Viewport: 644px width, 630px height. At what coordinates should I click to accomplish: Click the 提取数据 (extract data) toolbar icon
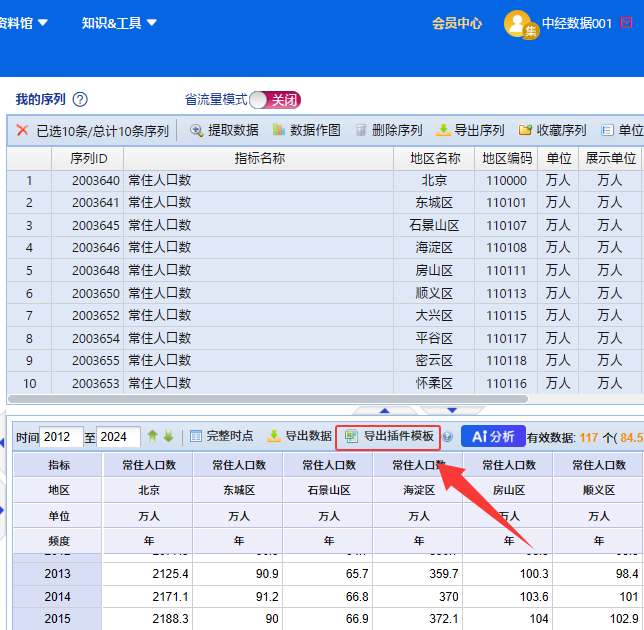point(197,130)
